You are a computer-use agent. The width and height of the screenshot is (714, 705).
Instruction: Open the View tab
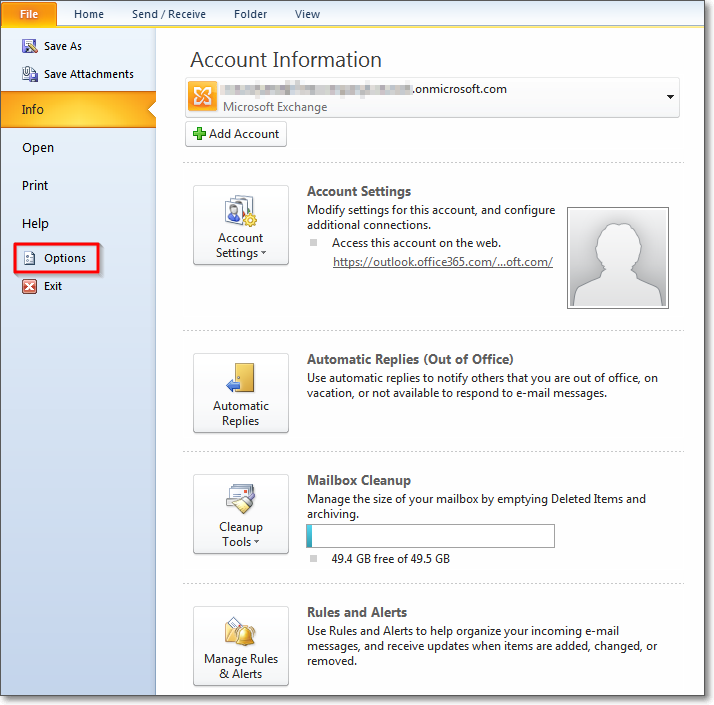click(x=307, y=14)
